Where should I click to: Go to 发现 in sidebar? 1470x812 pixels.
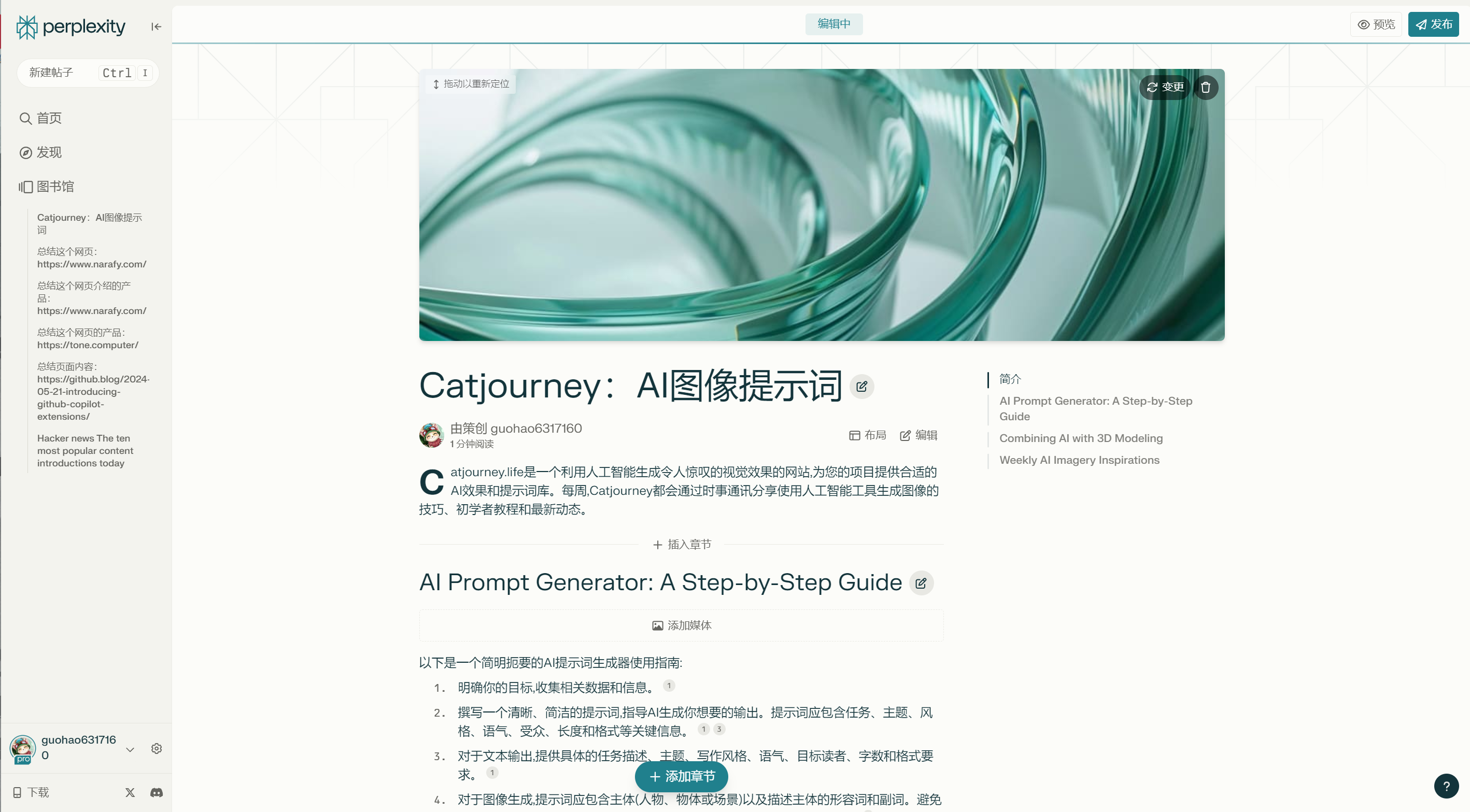[49, 152]
